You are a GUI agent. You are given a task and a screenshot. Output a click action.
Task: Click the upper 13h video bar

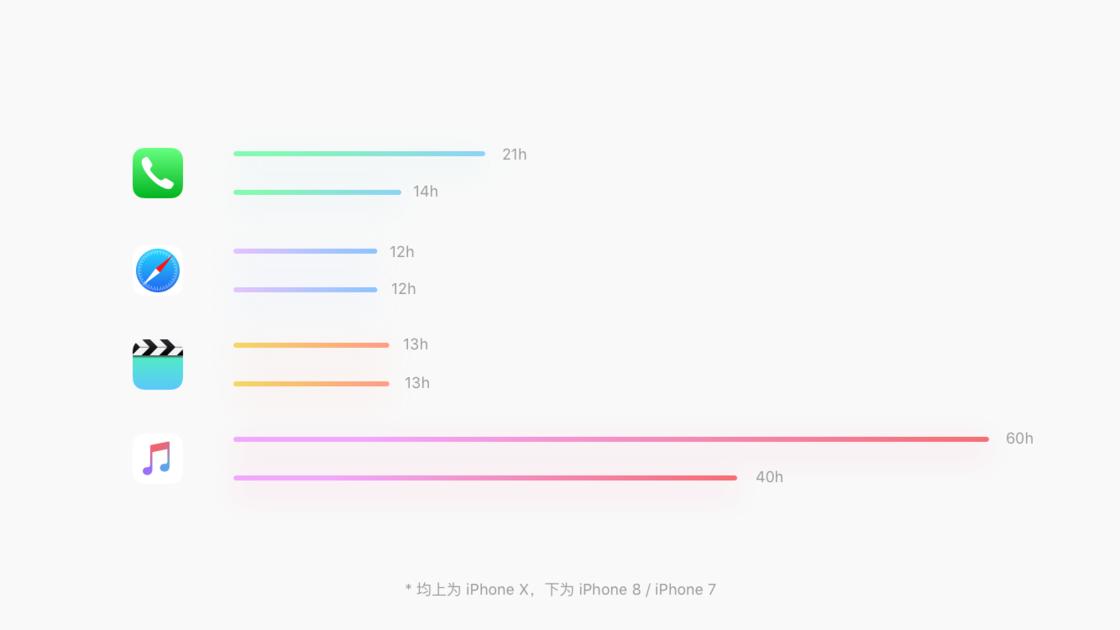(x=311, y=345)
